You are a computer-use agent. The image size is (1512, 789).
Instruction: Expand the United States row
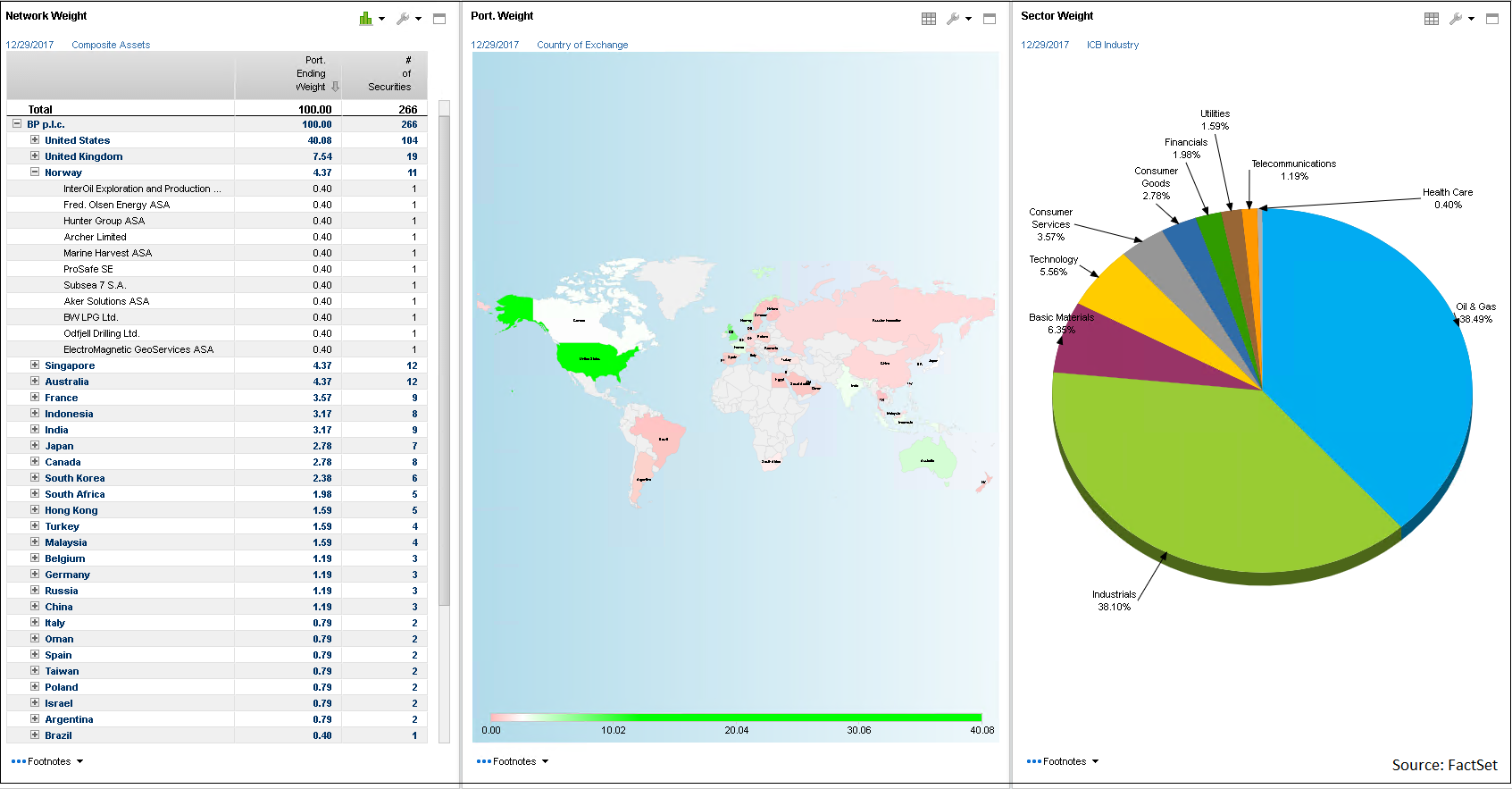[35, 140]
